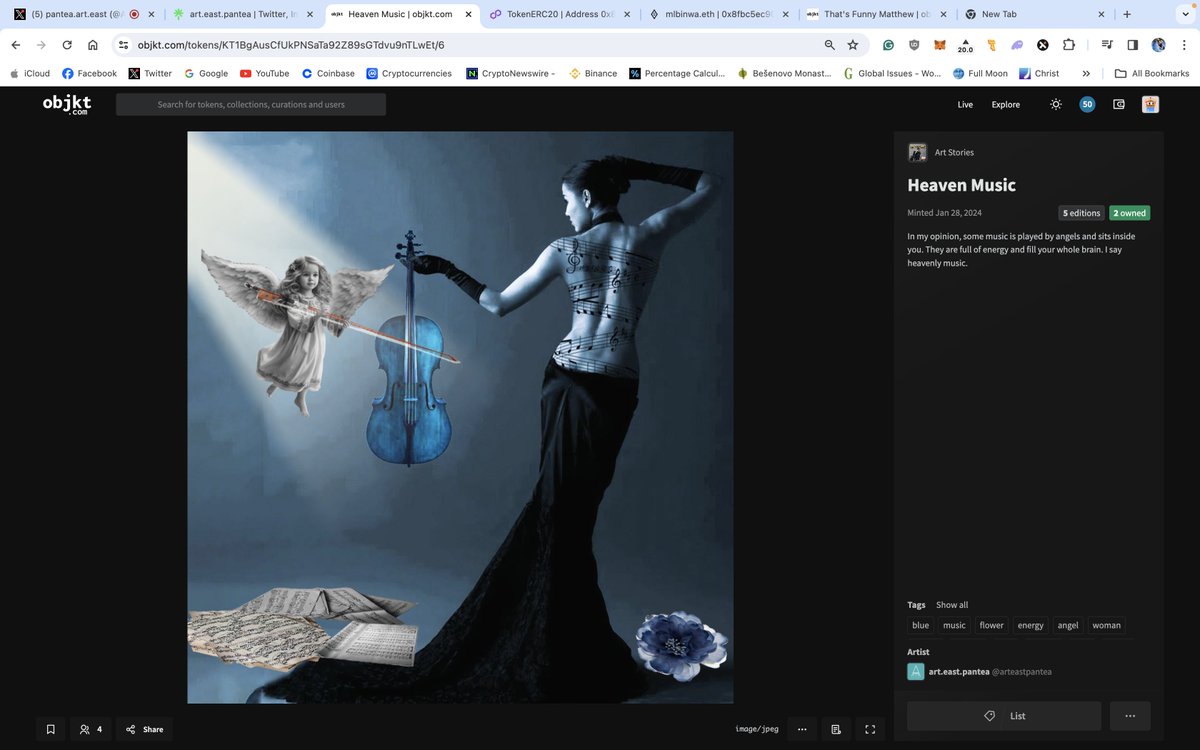Show more bookmarks with double chevron
1200x750 pixels.
(x=1086, y=73)
